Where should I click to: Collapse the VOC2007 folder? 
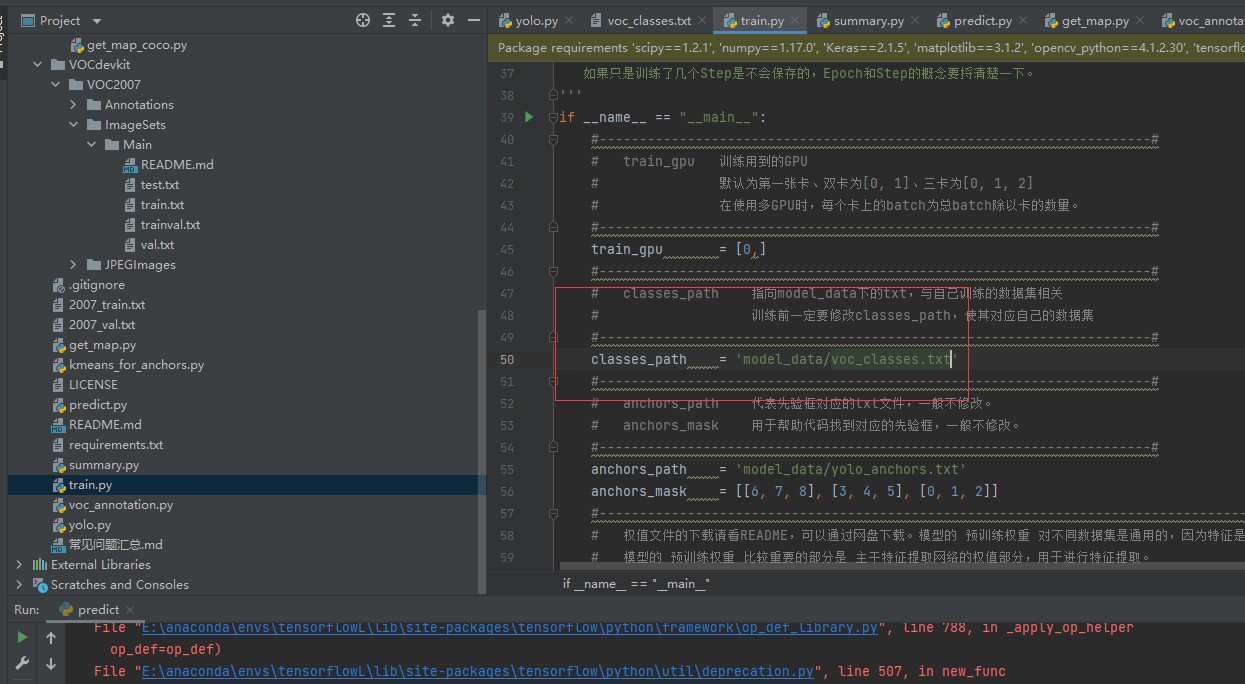tap(57, 85)
